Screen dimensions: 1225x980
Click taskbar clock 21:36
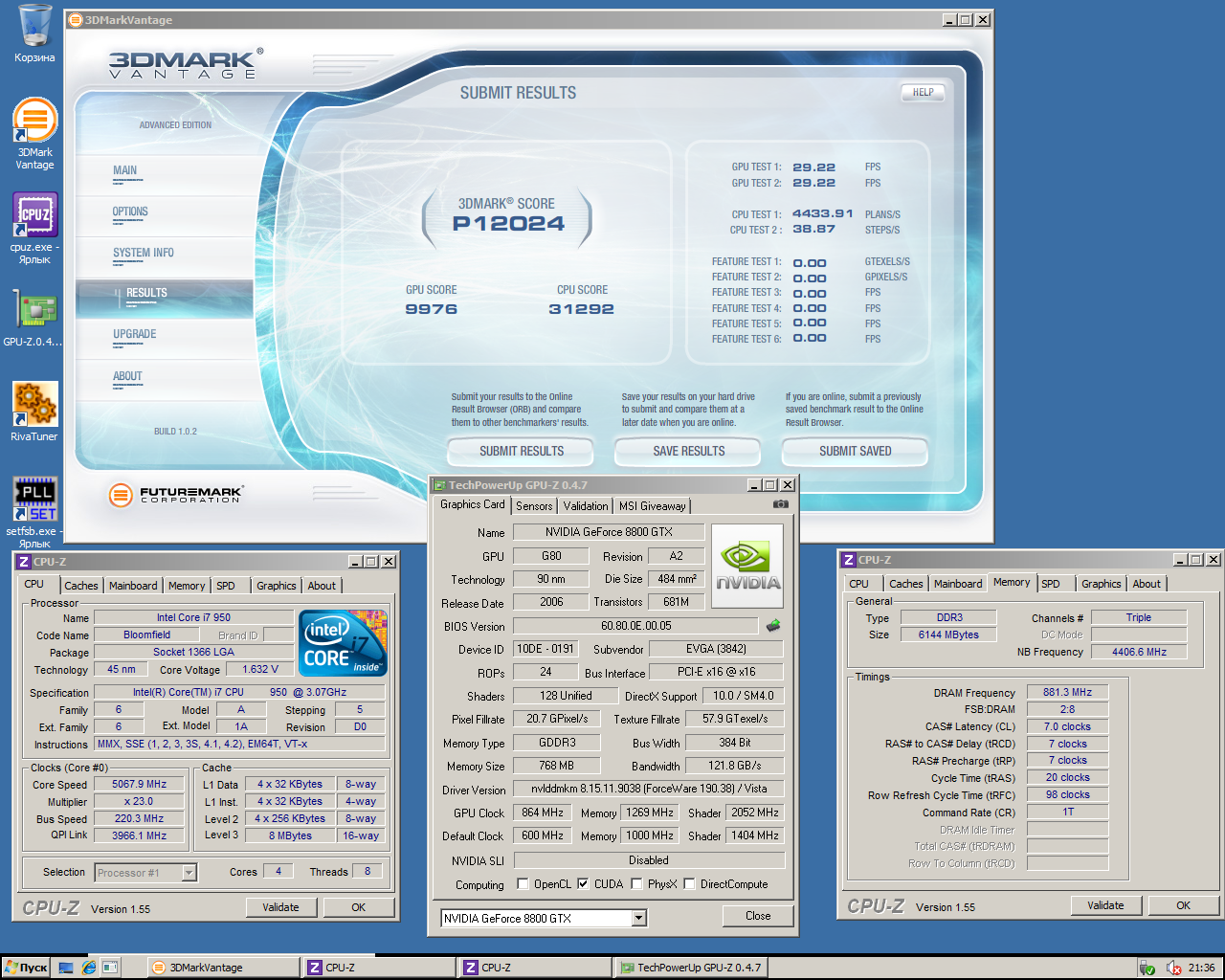(x=1202, y=968)
